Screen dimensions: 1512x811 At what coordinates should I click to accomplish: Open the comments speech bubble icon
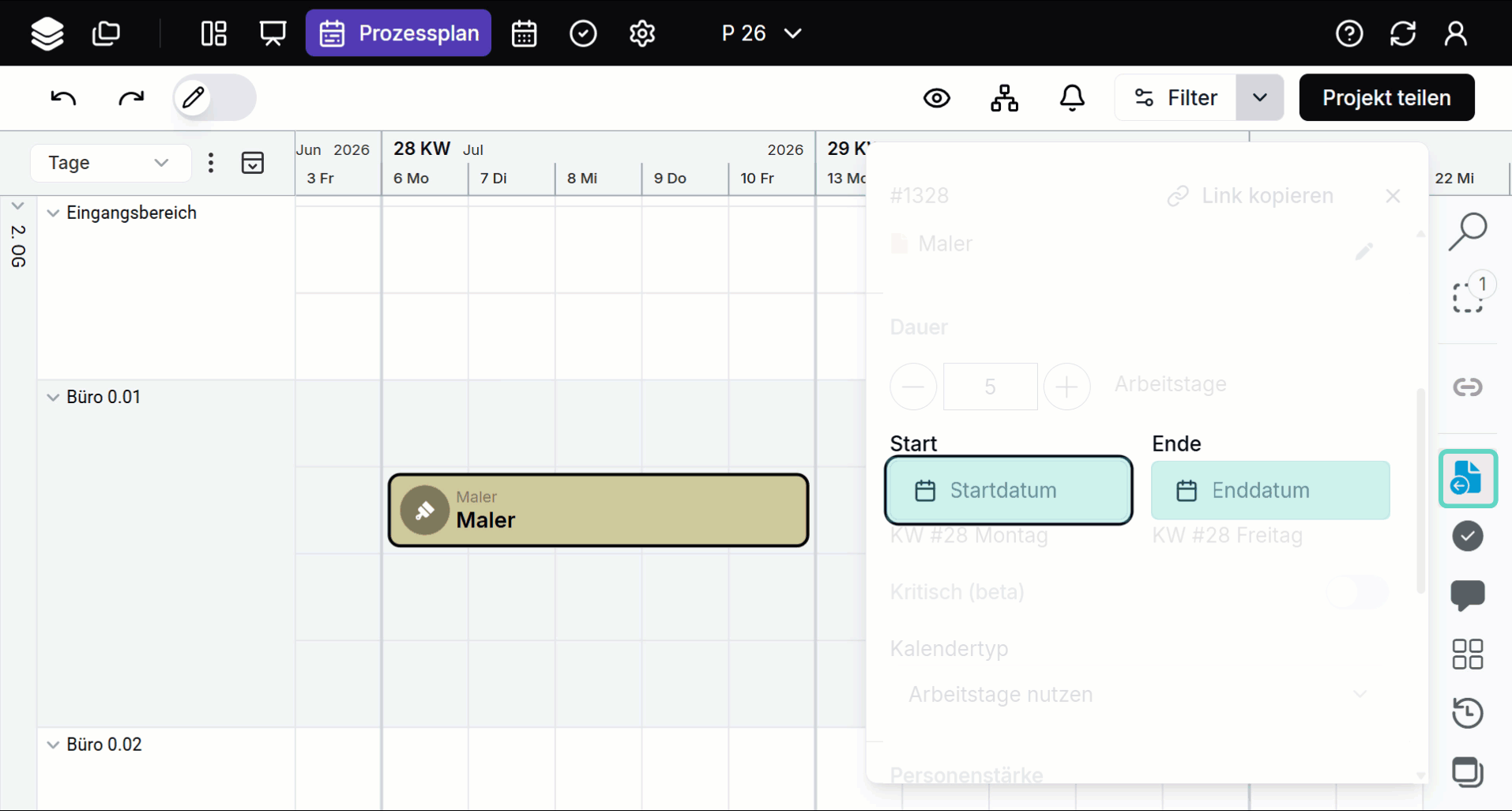tap(1467, 594)
